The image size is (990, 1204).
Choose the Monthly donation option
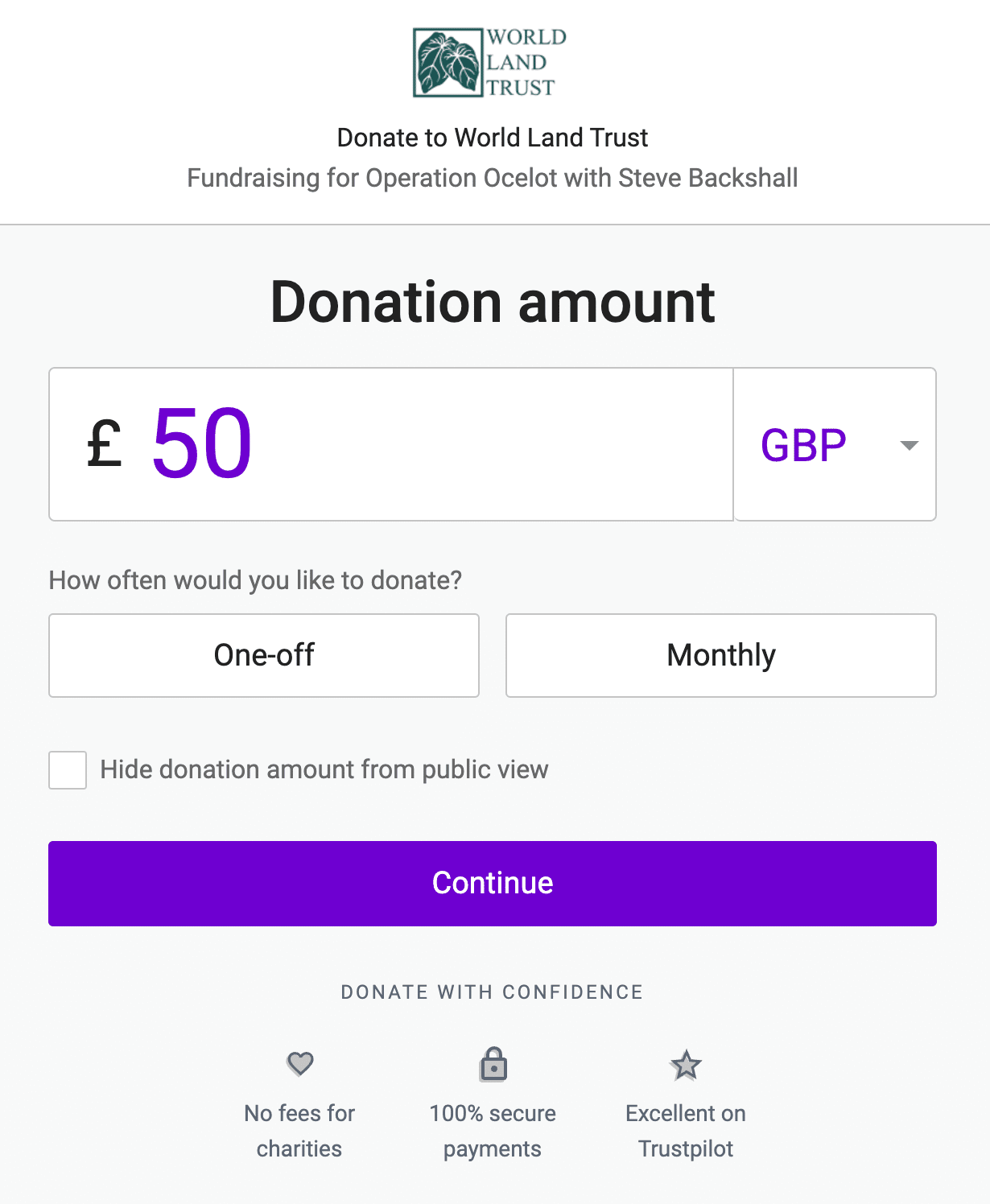coord(721,655)
